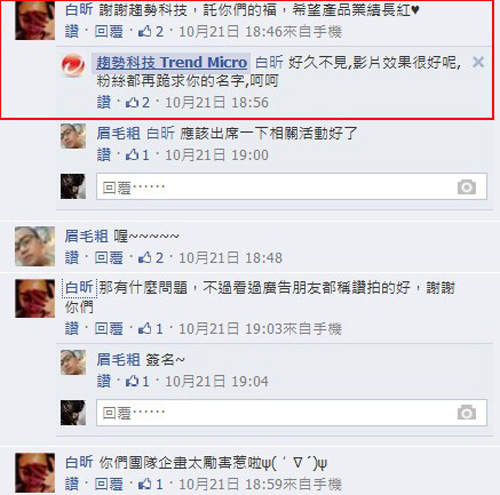This screenshot has width=500, height=495.
Task: Click the camera icon in second reply box
Action: click(x=467, y=413)
